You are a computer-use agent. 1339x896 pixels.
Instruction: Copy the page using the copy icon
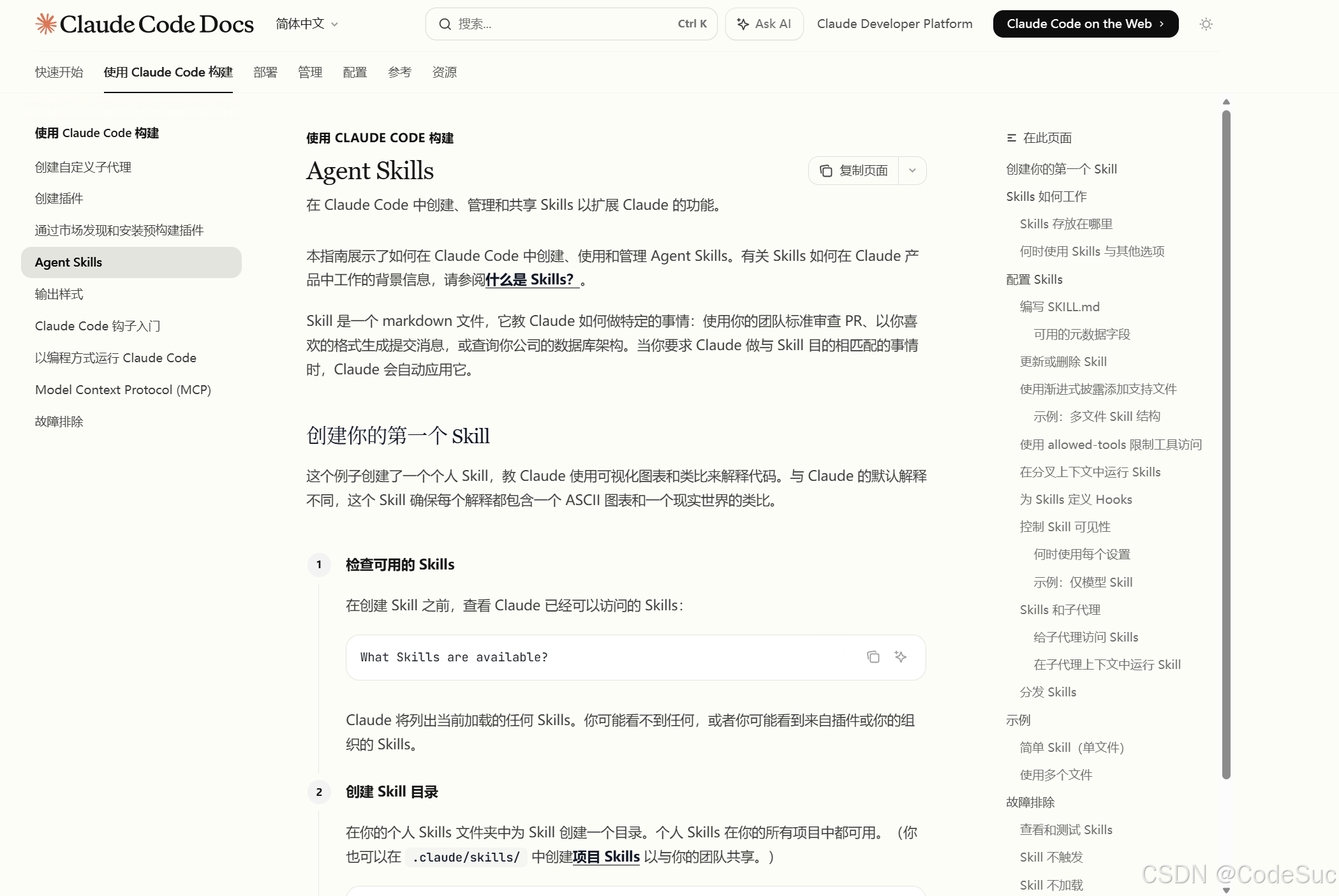click(826, 170)
